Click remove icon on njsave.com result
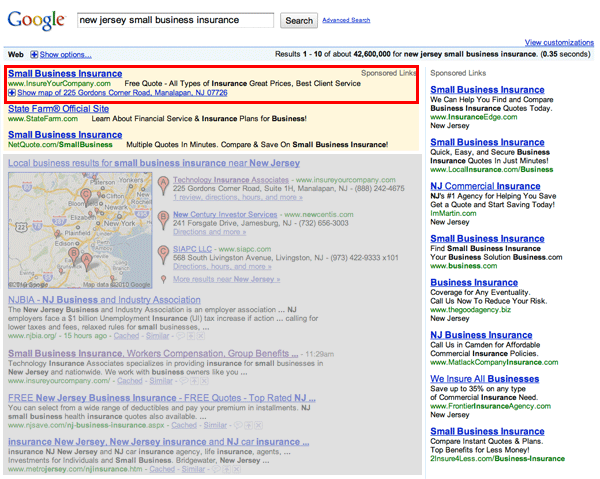This screenshot has width=600, height=479. [x=259, y=425]
